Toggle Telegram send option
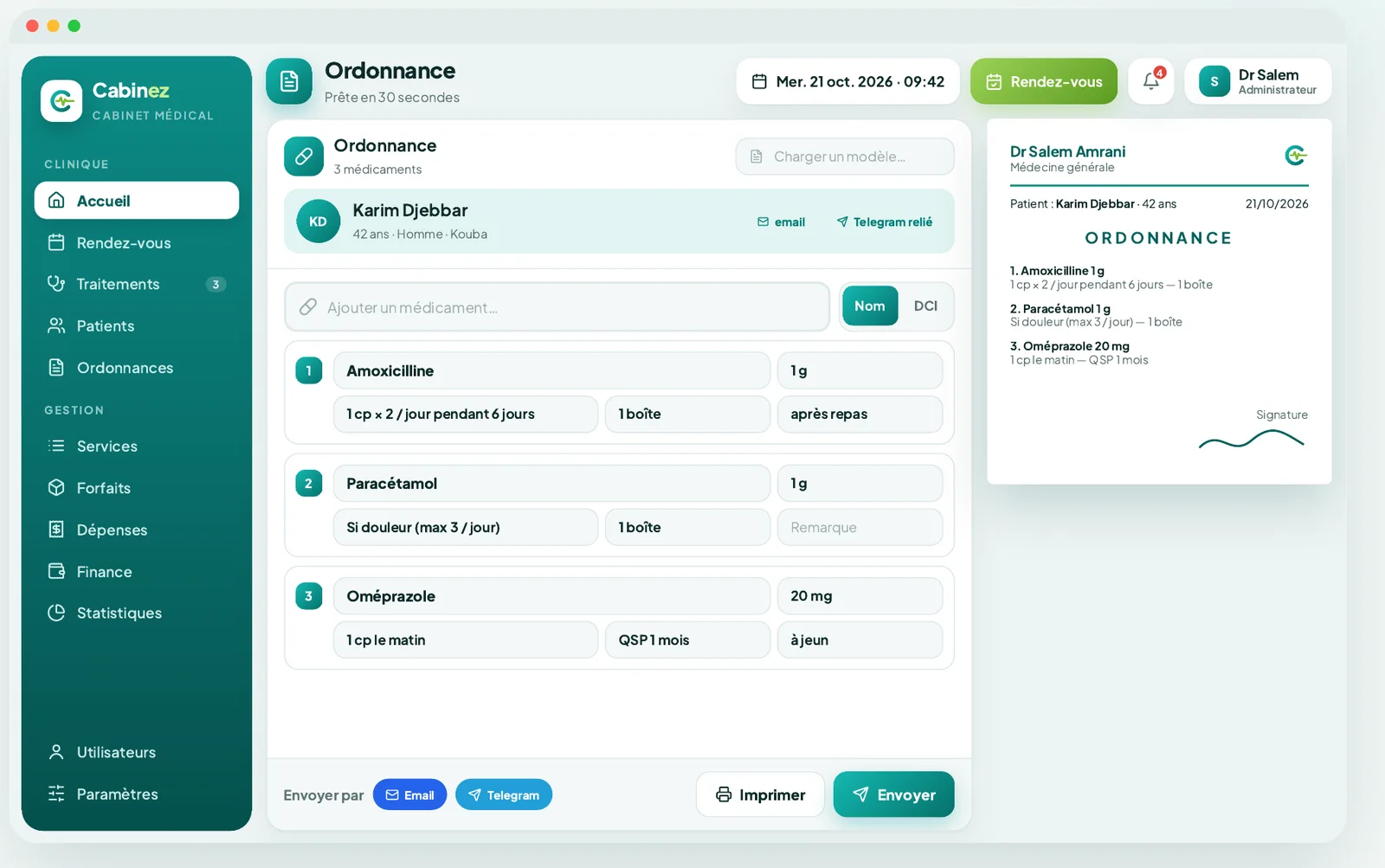The width and height of the screenshot is (1385, 868). click(x=504, y=794)
